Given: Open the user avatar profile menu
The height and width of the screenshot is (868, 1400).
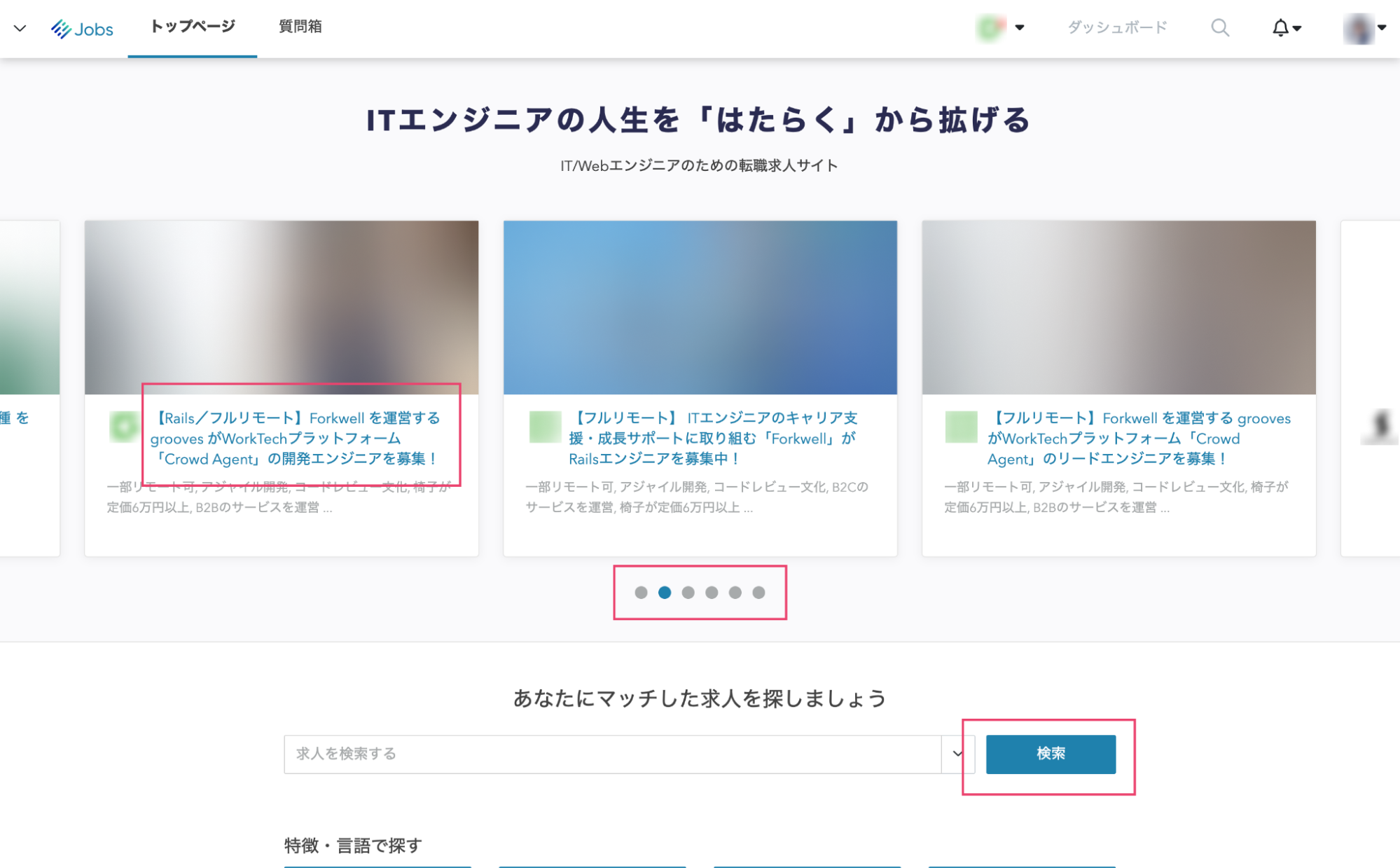Looking at the screenshot, I should 1364,28.
